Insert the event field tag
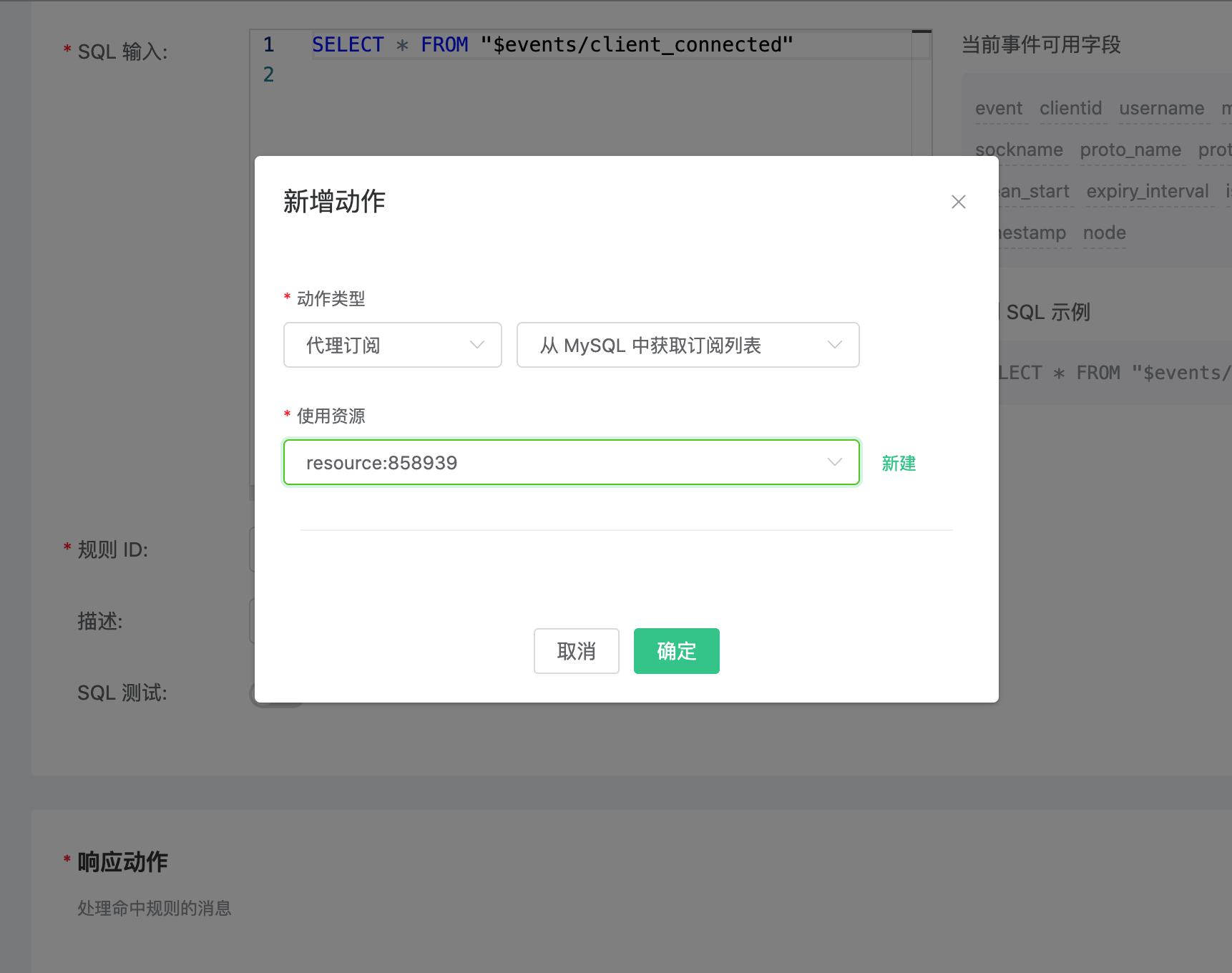 click(999, 108)
